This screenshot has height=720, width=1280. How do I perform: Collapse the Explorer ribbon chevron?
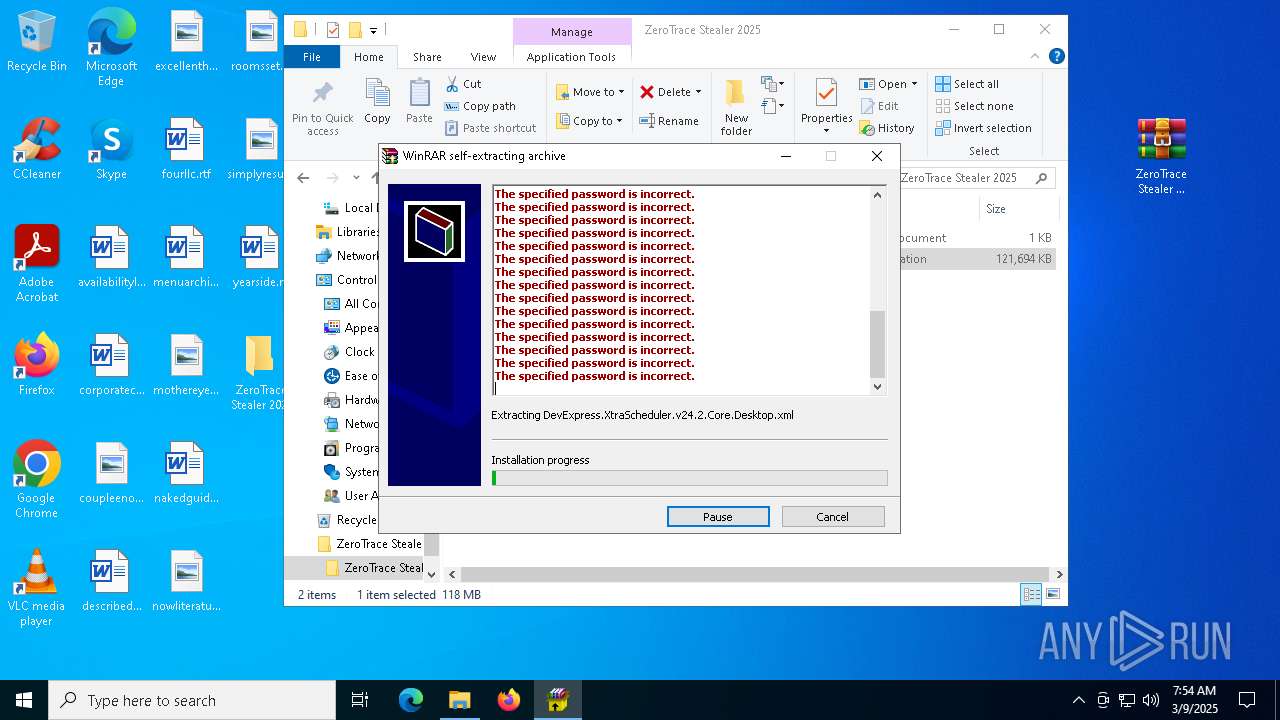point(1036,57)
